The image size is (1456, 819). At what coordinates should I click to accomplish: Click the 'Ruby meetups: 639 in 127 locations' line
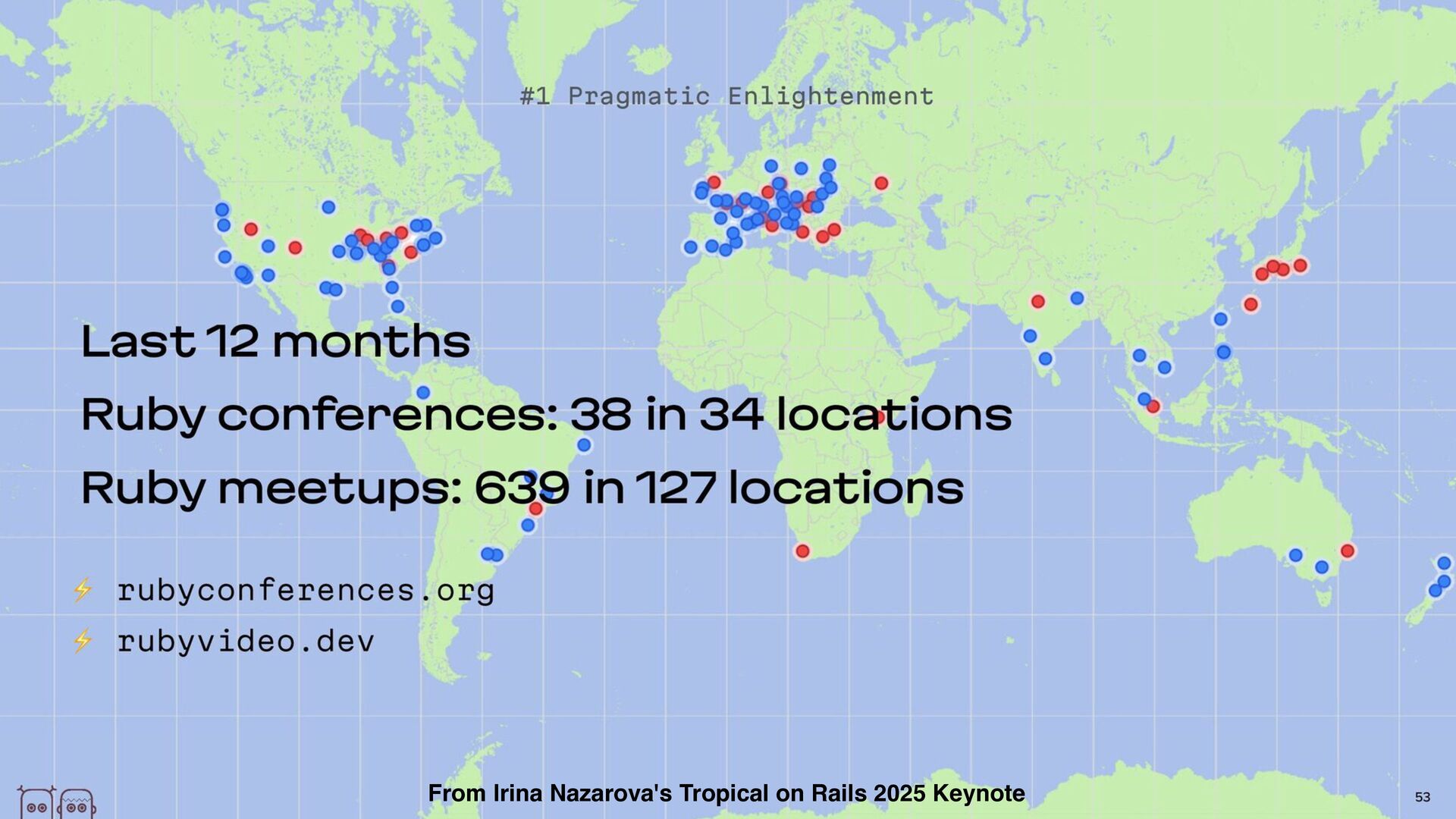pyautogui.click(x=522, y=488)
